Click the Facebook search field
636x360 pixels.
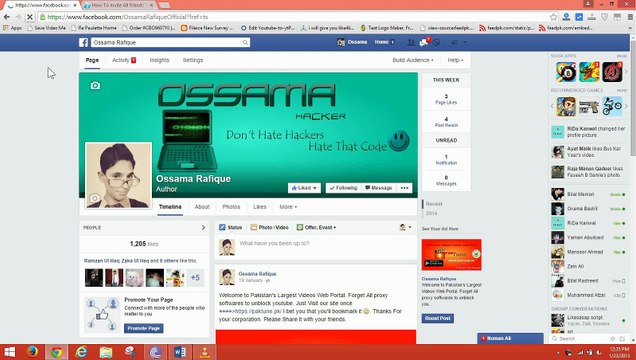click(170, 43)
